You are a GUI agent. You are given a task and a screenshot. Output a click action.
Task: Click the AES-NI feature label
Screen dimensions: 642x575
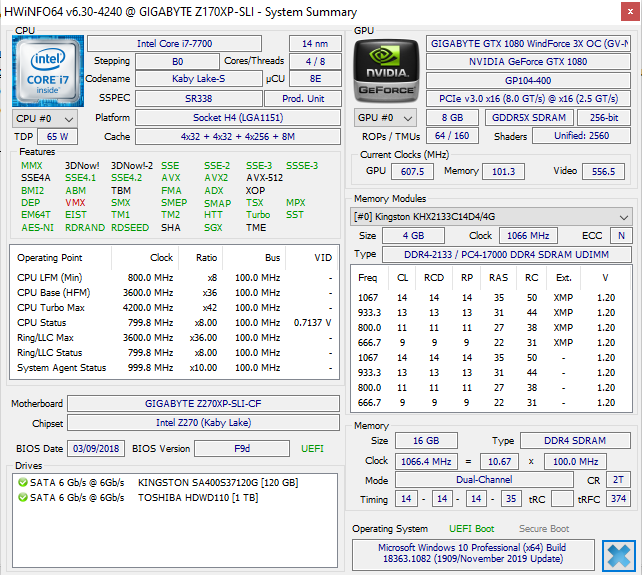38,228
